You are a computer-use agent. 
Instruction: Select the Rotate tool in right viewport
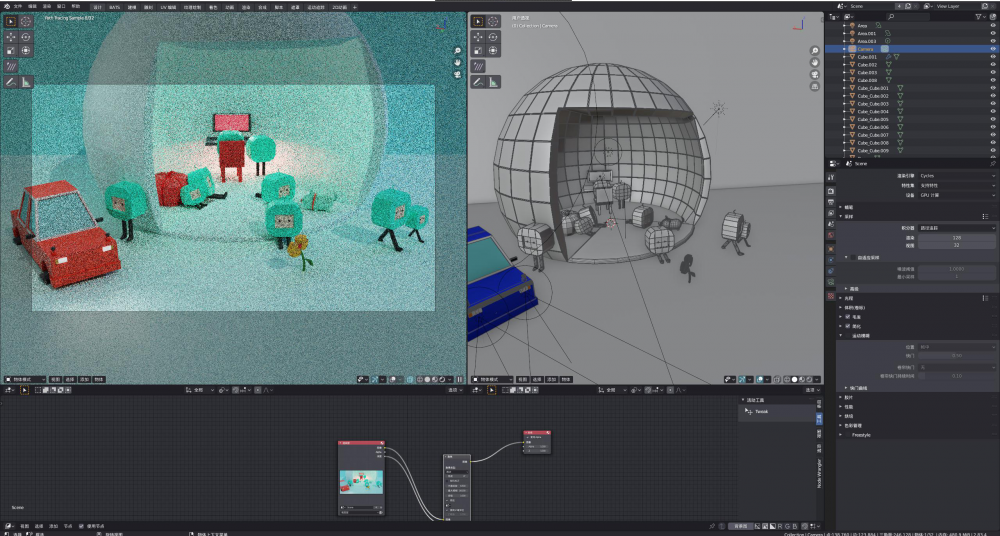pos(493,37)
